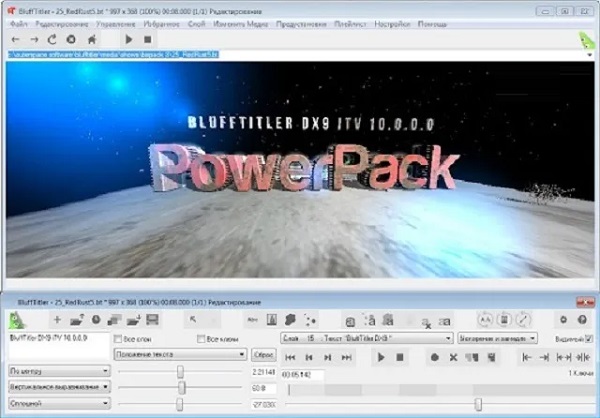Open the 'Ускорение и замедл.' dropdown
The width and height of the screenshot is (600, 418).
[497, 338]
